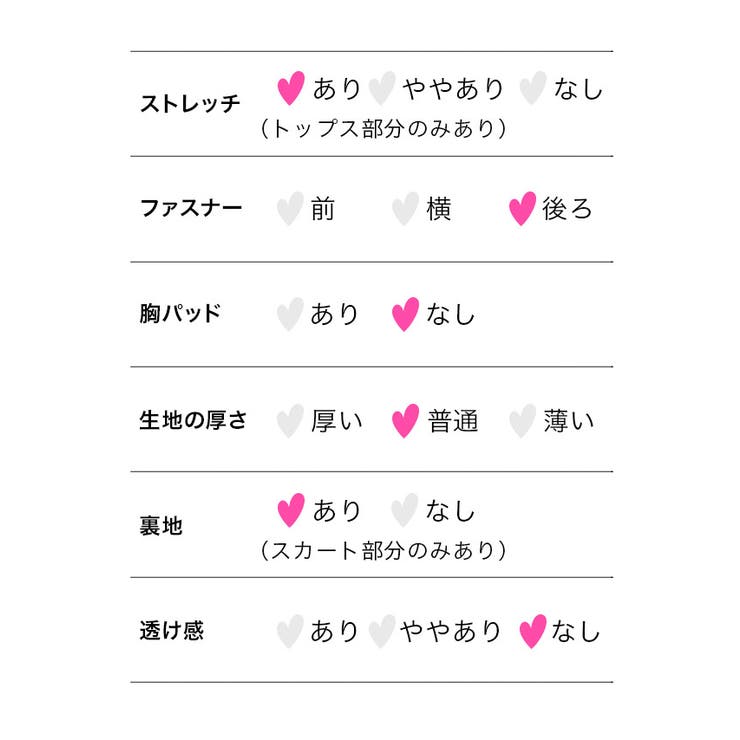The width and height of the screenshot is (740, 740).
Task: Select the gray heart for 裏地 なし
Action: [x=404, y=510]
